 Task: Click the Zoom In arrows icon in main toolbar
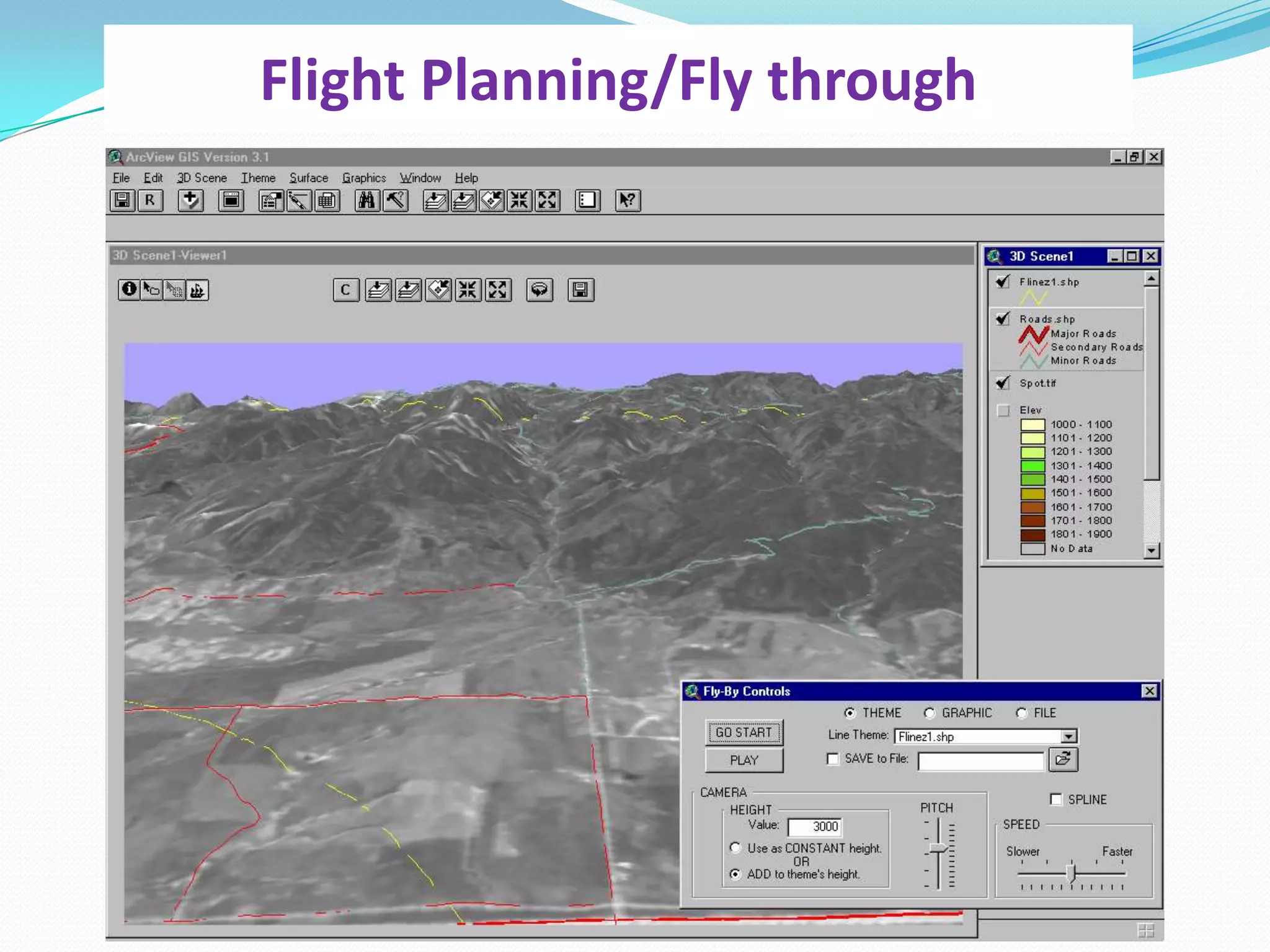519,200
